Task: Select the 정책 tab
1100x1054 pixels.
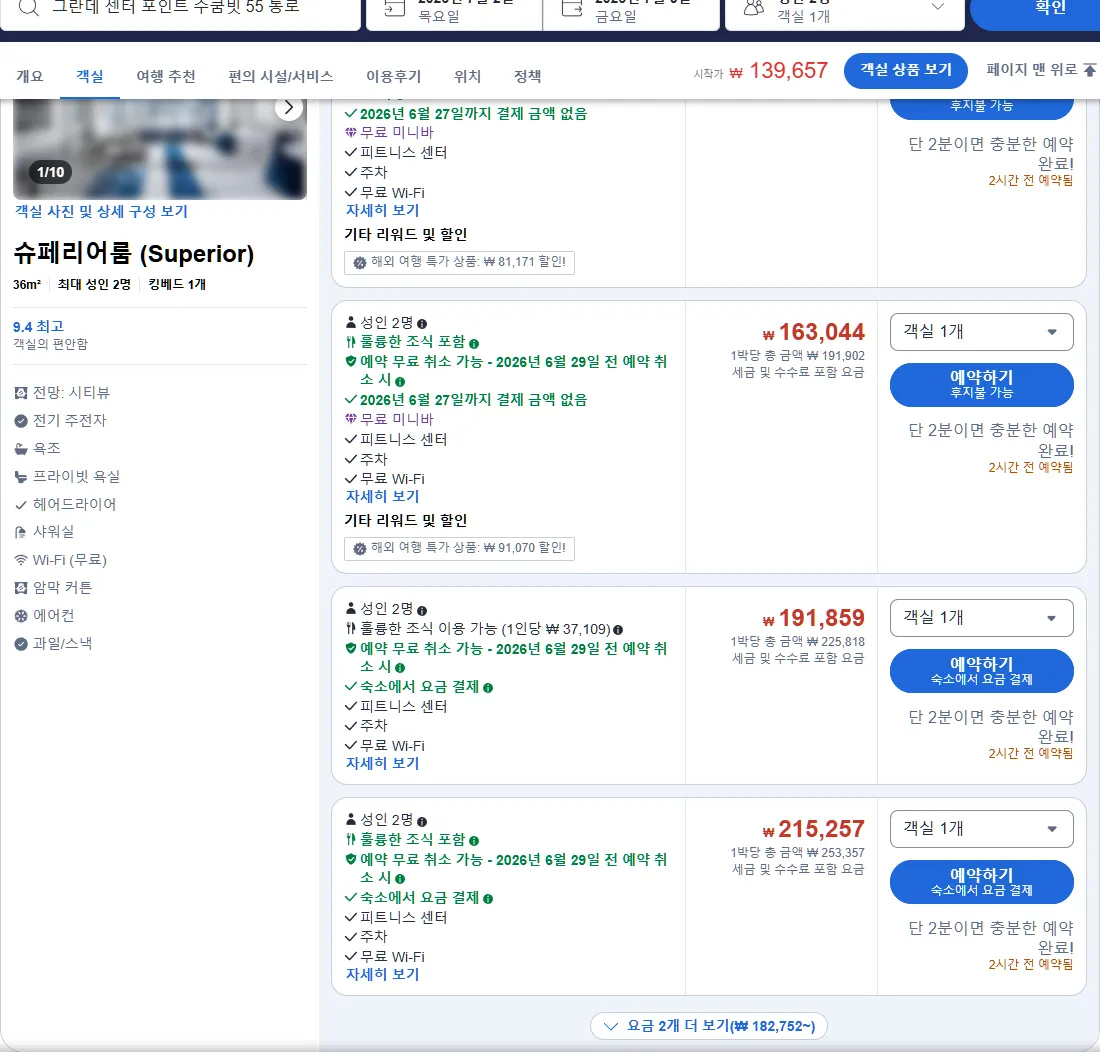Action: [x=528, y=76]
